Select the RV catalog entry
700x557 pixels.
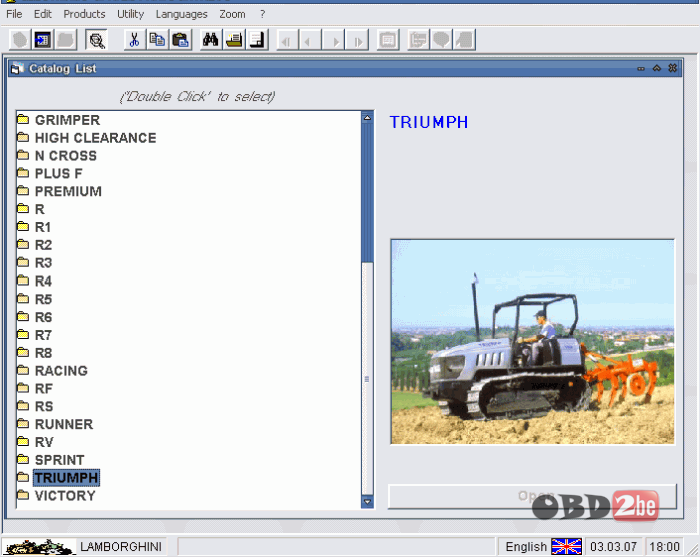tap(44, 442)
